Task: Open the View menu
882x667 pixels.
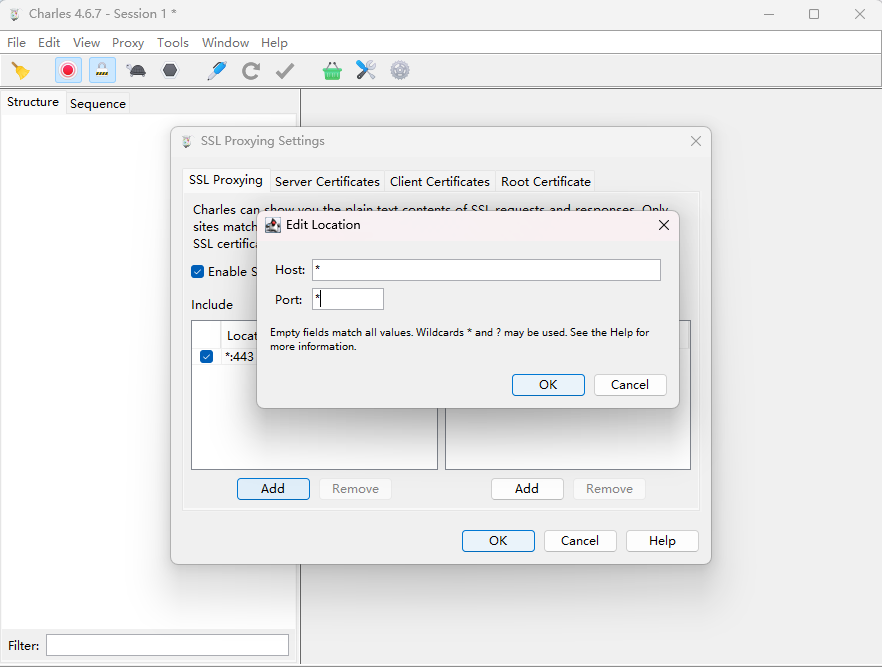Action: (x=86, y=43)
